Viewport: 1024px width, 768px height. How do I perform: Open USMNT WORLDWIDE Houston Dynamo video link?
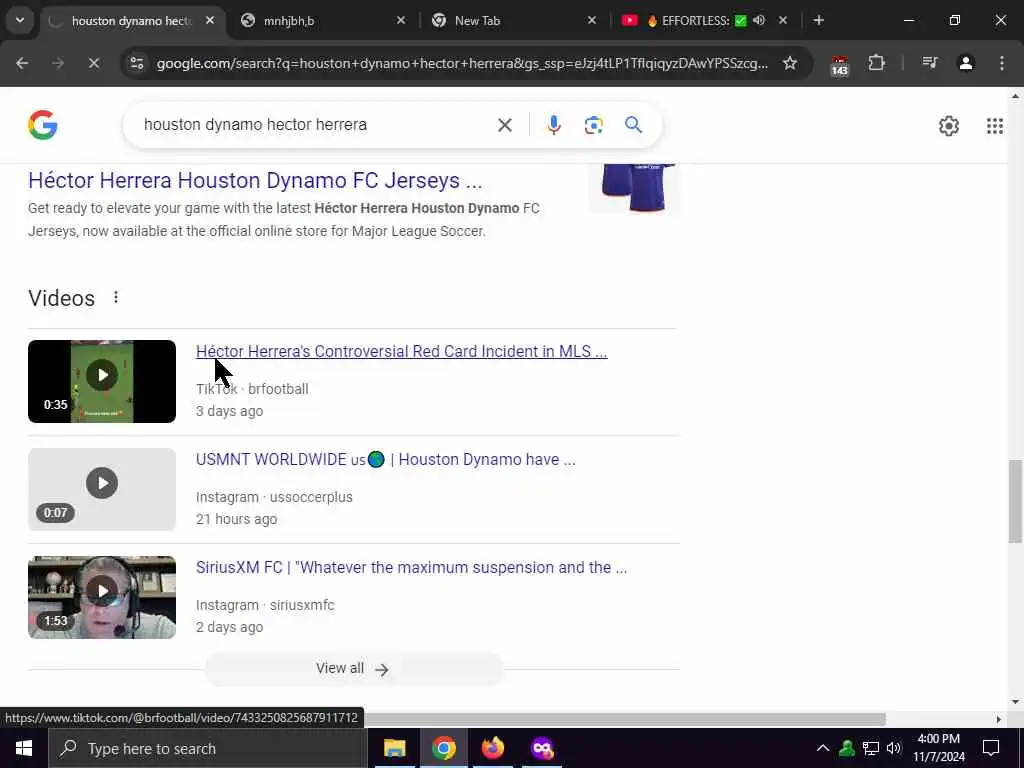click(385, 460)
